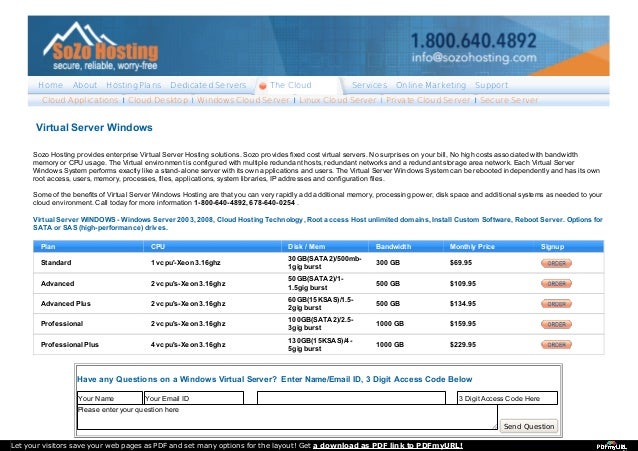This screenshot has height=451, width=638.
Task: Click the 1.800.640.4892 phone number in header
Action: [474, 40]
